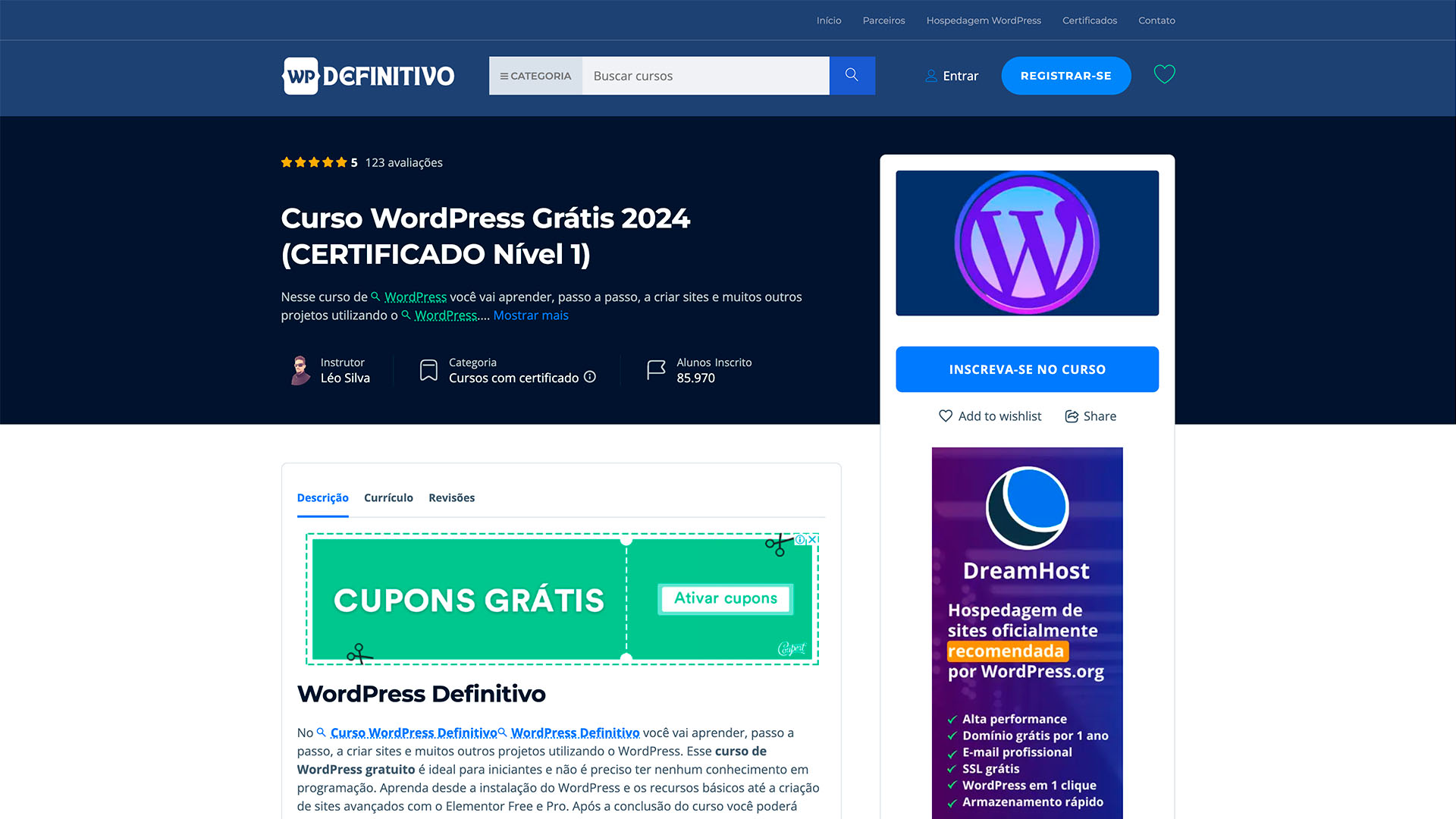Click the REGISTRAR-SE button
This screenshot has height=819, width=1456.
click(1065, 76)
